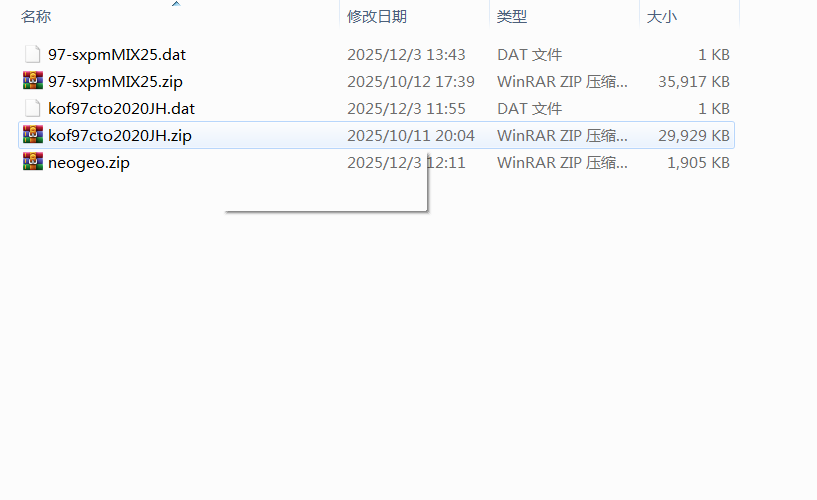Select the file name 97-sxpmMIX25.dat
817x500 pixels.
pyautogui.click(x=117, y=55)
